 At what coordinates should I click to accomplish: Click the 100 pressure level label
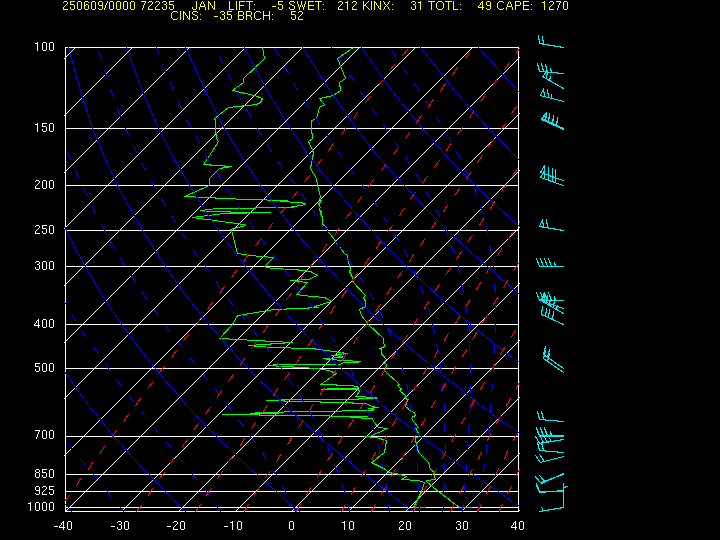pyautogui.click(x=44, y=47)
